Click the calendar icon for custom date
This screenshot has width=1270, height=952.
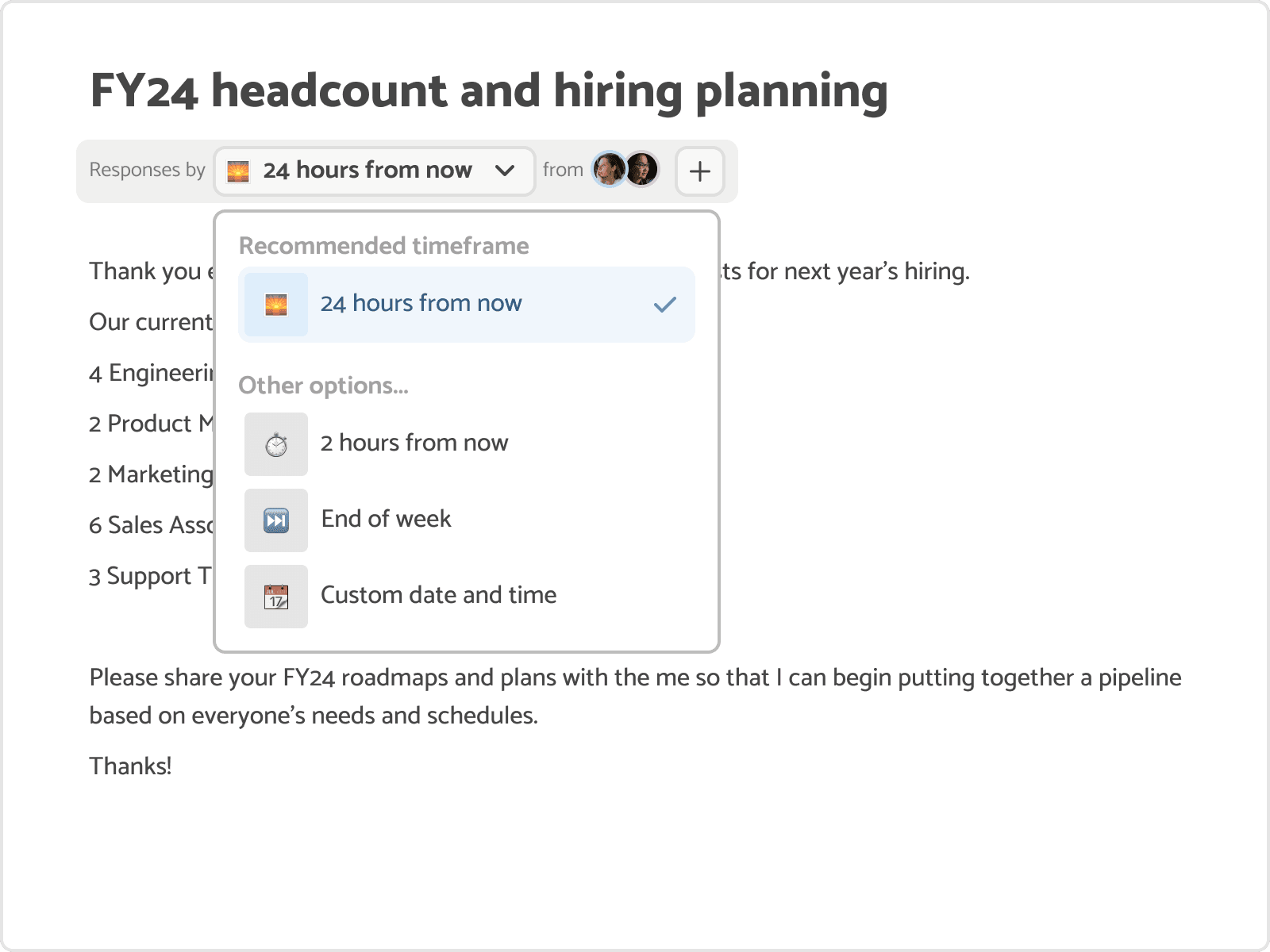(x=276, y=597)
